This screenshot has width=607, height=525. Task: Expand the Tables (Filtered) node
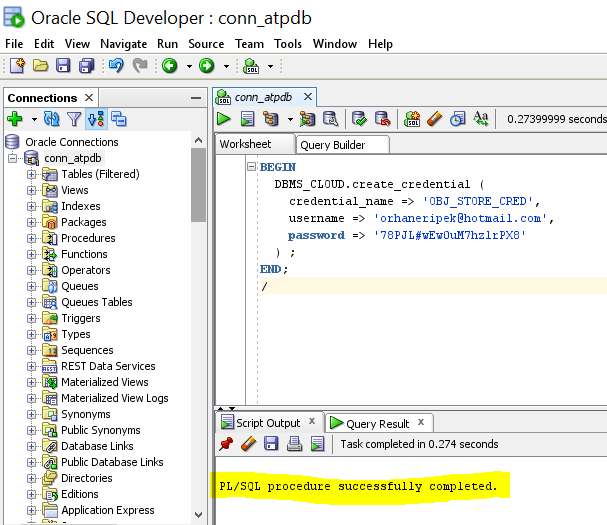pyautogui.click(x=31, y=174)
